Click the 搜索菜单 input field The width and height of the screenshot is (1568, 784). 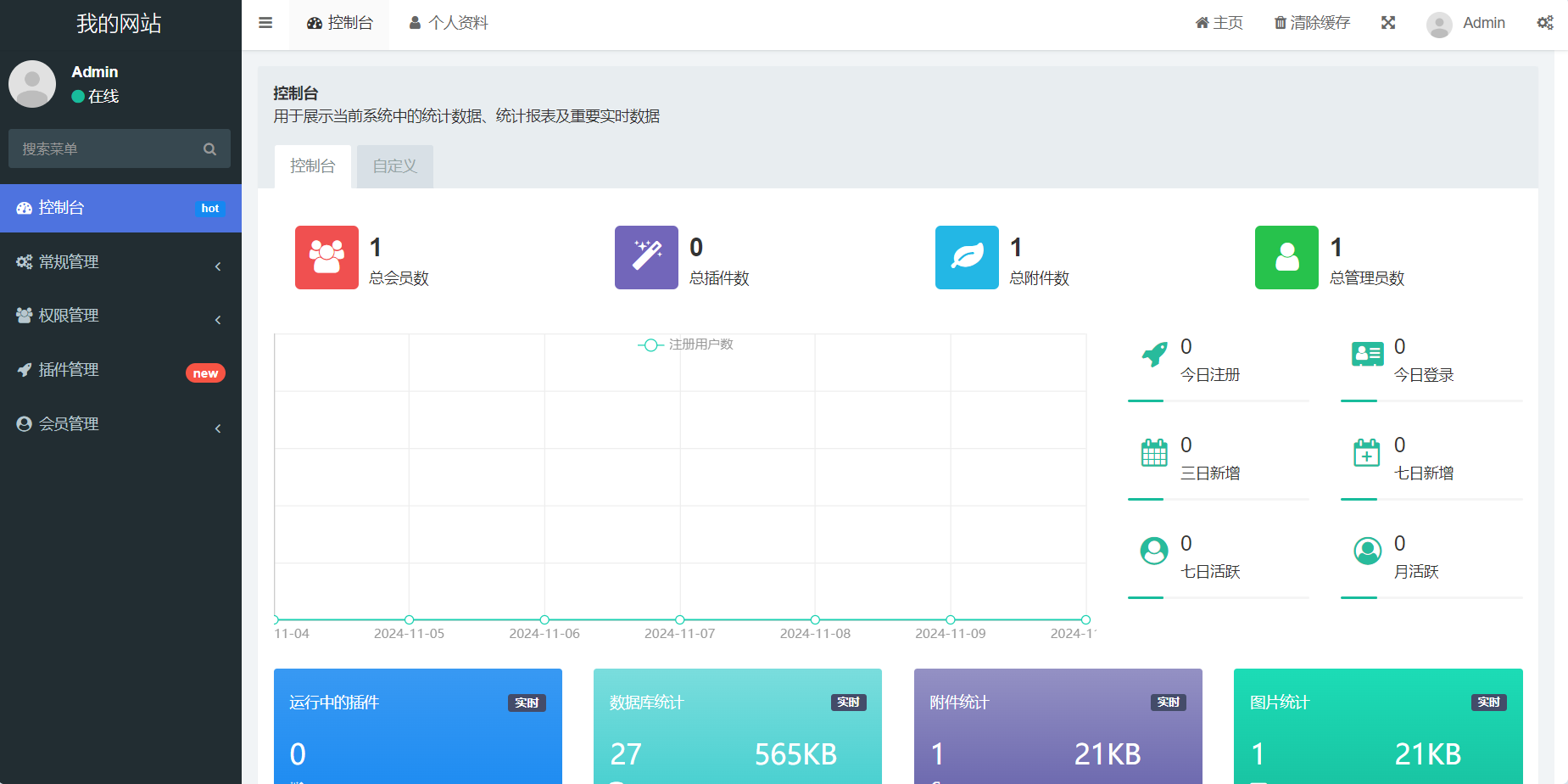(102, 148)
